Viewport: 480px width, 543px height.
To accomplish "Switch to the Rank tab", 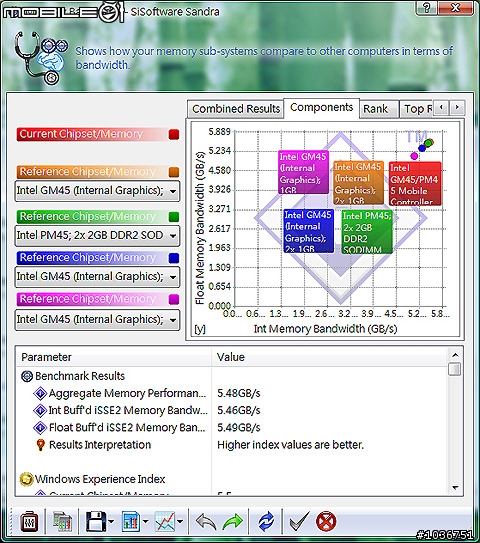I will tap(379, 109).
